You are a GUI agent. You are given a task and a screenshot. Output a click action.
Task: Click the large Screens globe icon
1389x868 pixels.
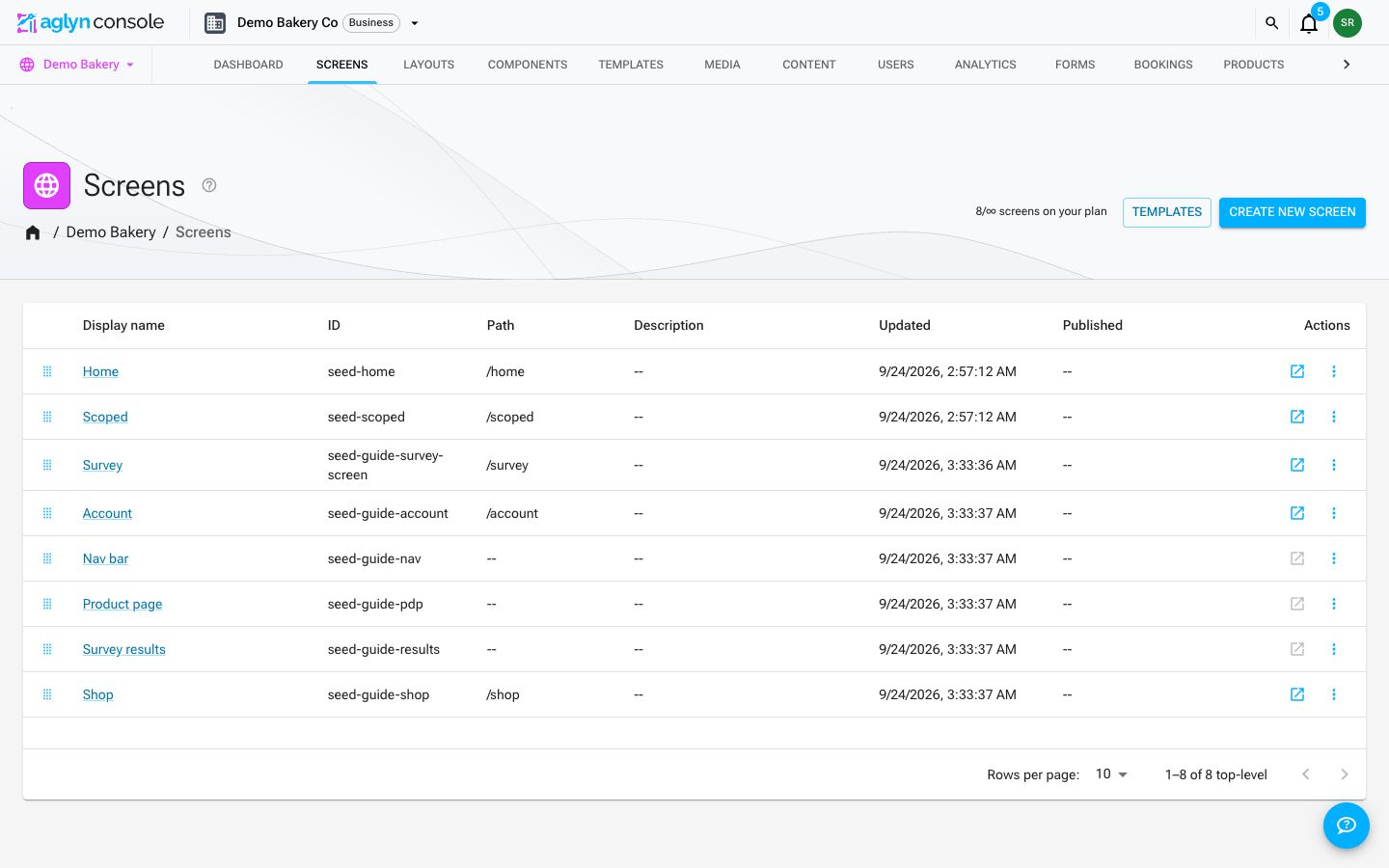click(46, 185)
